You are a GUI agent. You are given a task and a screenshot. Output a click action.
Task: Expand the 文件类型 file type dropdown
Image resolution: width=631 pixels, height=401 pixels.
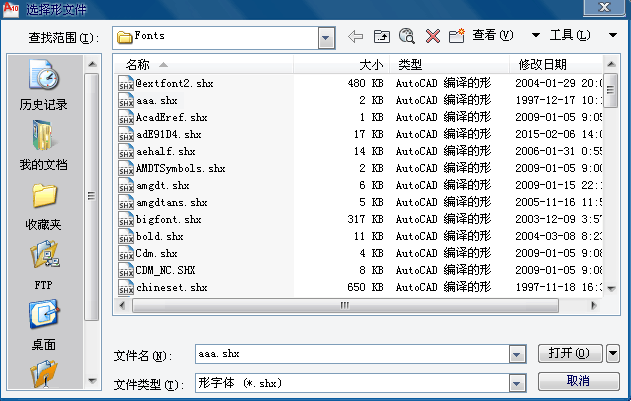click(517, 383)
